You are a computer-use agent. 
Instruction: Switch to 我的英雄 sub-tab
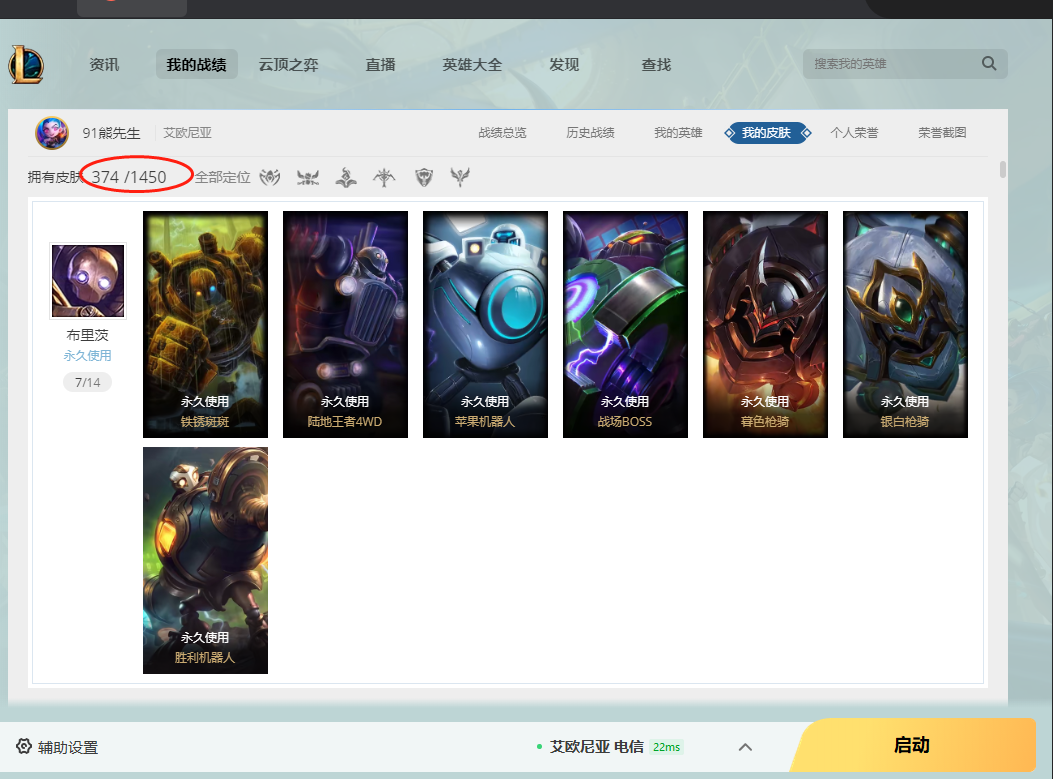[678, 133]
